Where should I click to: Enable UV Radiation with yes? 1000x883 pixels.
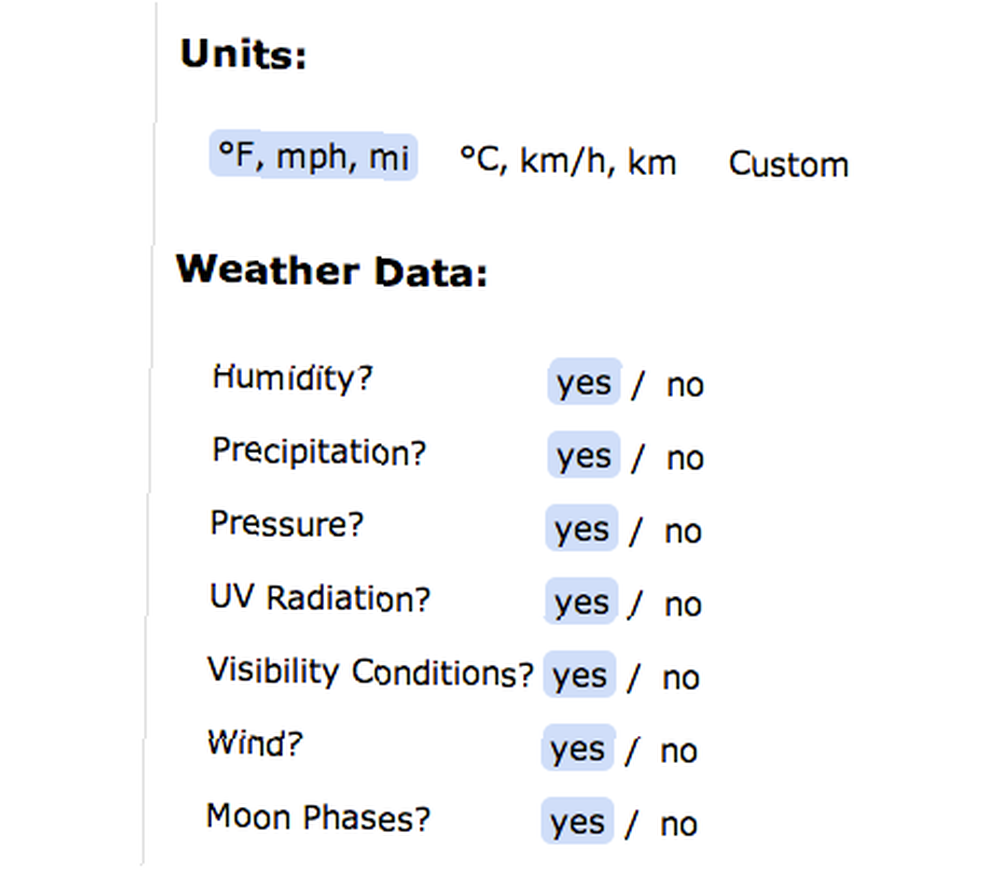[581, 601]
